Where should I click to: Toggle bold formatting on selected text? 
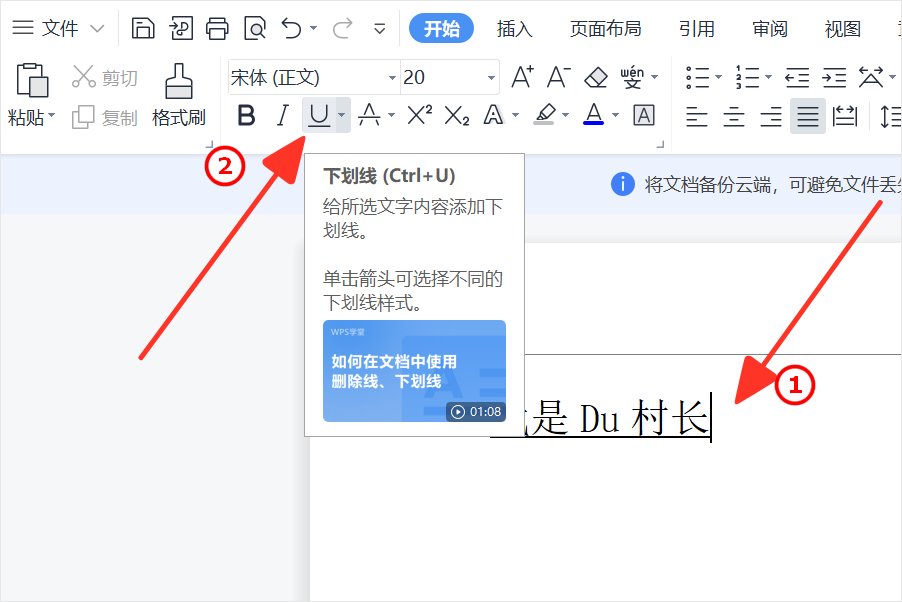(x=246, y=116)
